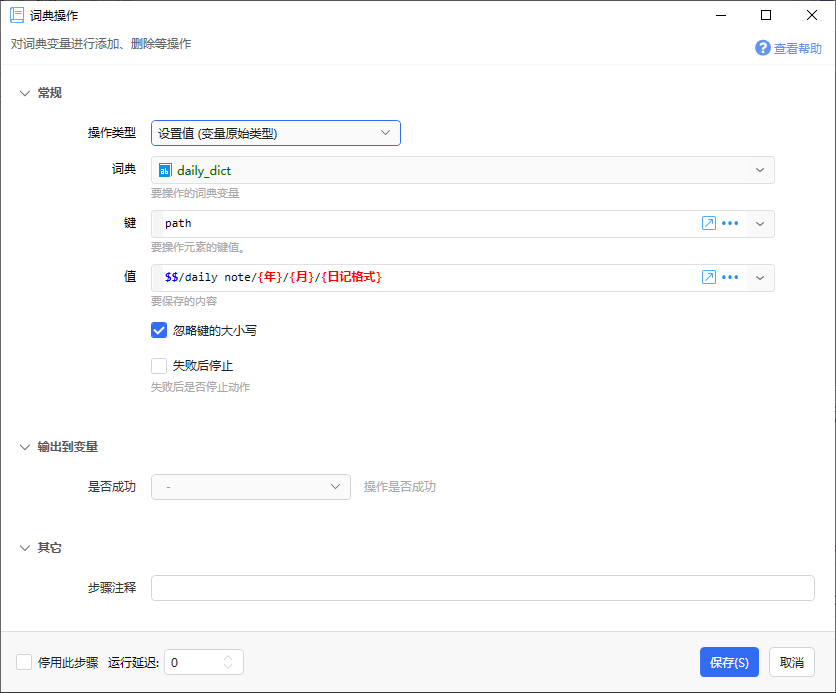Click the 保存(S) button
The height and width of the screenshot is (693, 836).
(x=729, y=662)
